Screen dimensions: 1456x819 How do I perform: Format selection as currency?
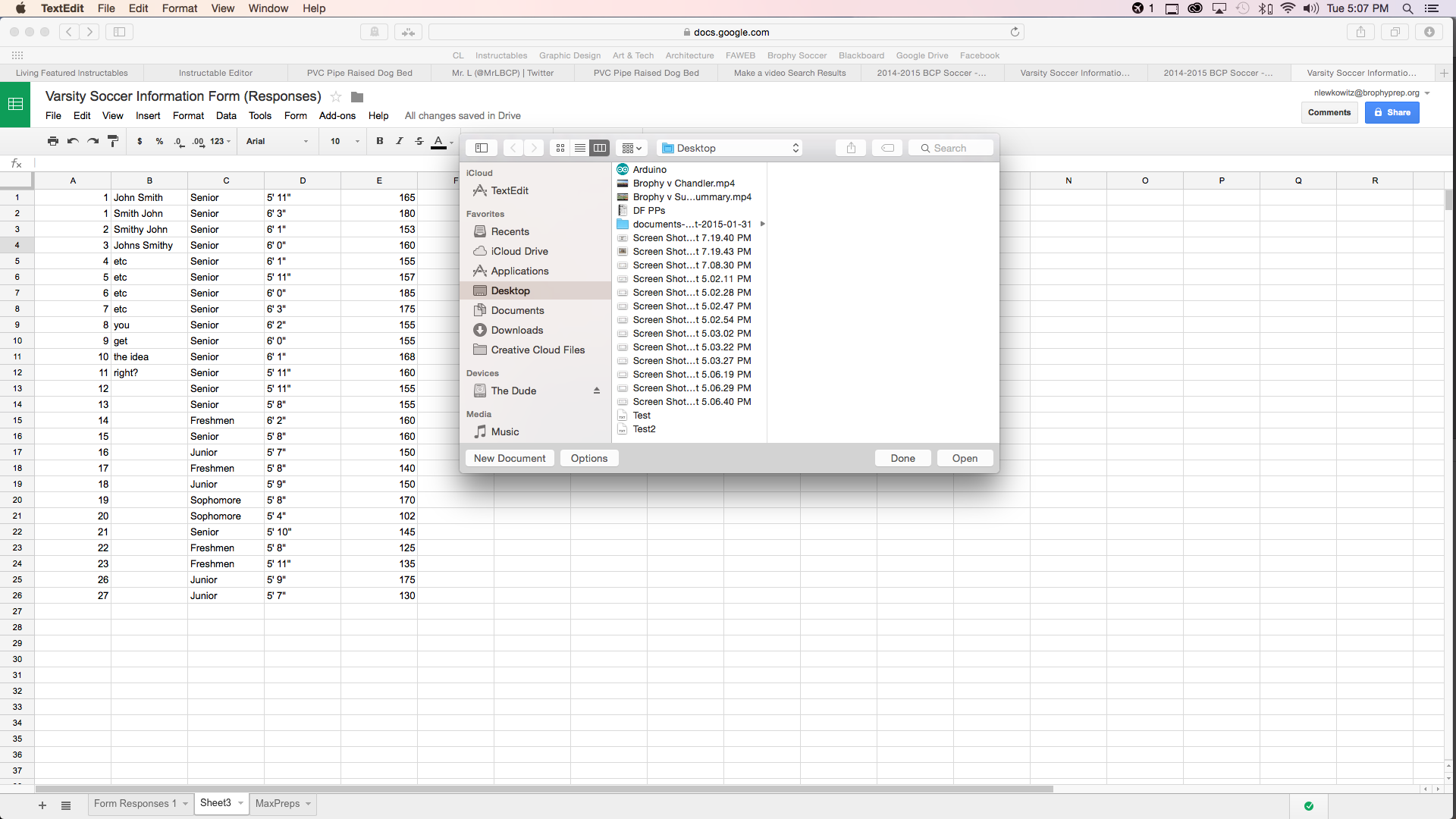click(140, 141)
